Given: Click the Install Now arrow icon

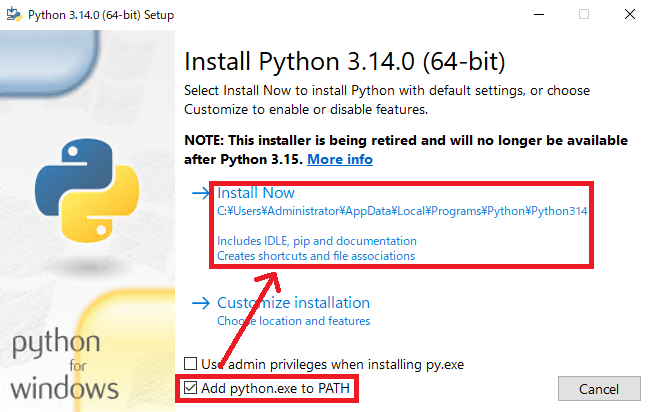Looking at the screenshot, I should pos(198,193).
